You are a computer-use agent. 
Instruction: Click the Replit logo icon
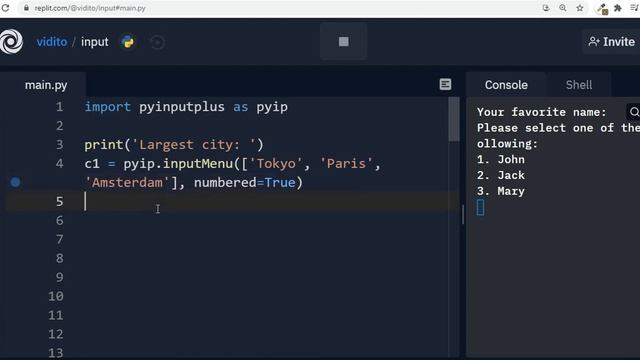[11, 42]
